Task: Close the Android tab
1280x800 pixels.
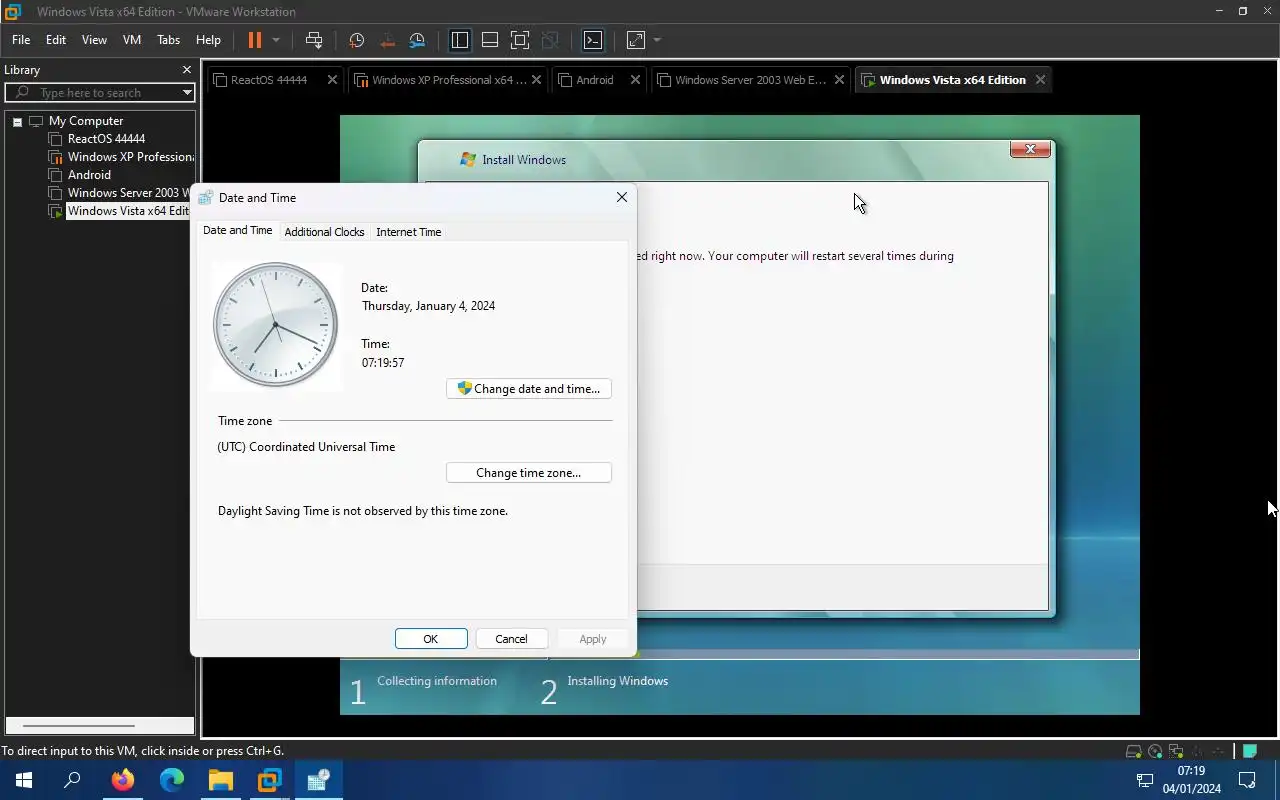Action: (x=635, y=80)
